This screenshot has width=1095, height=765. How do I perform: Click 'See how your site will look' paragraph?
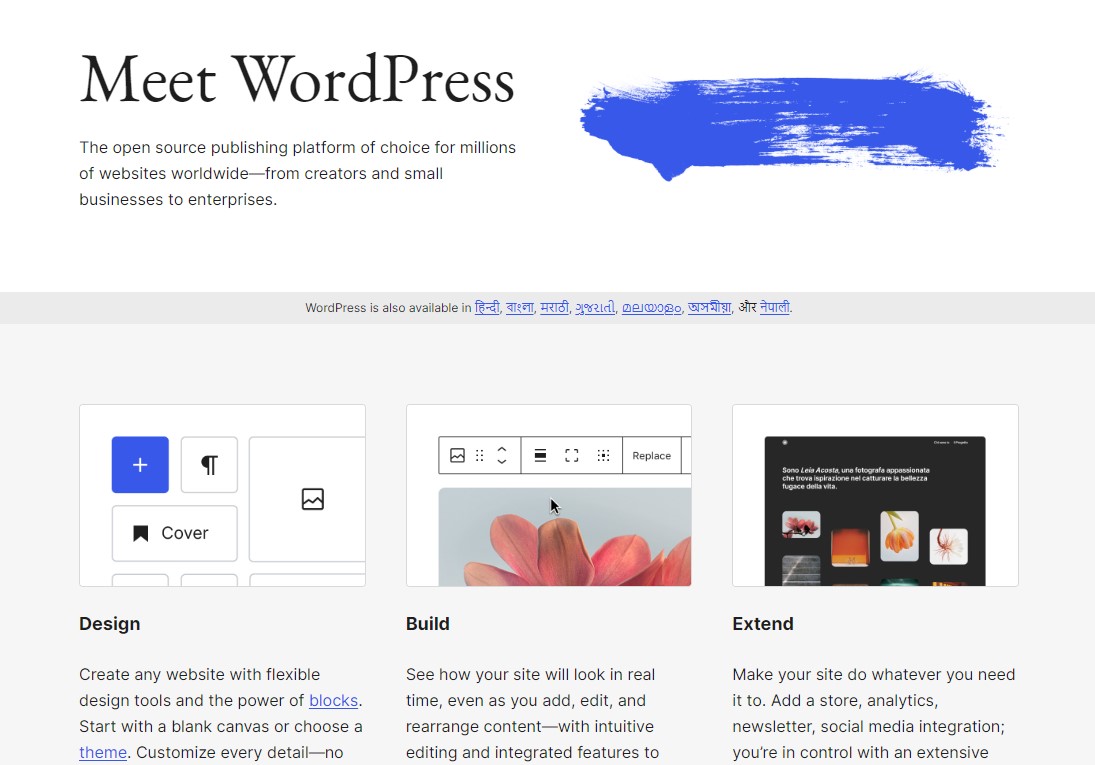point(532,713)
